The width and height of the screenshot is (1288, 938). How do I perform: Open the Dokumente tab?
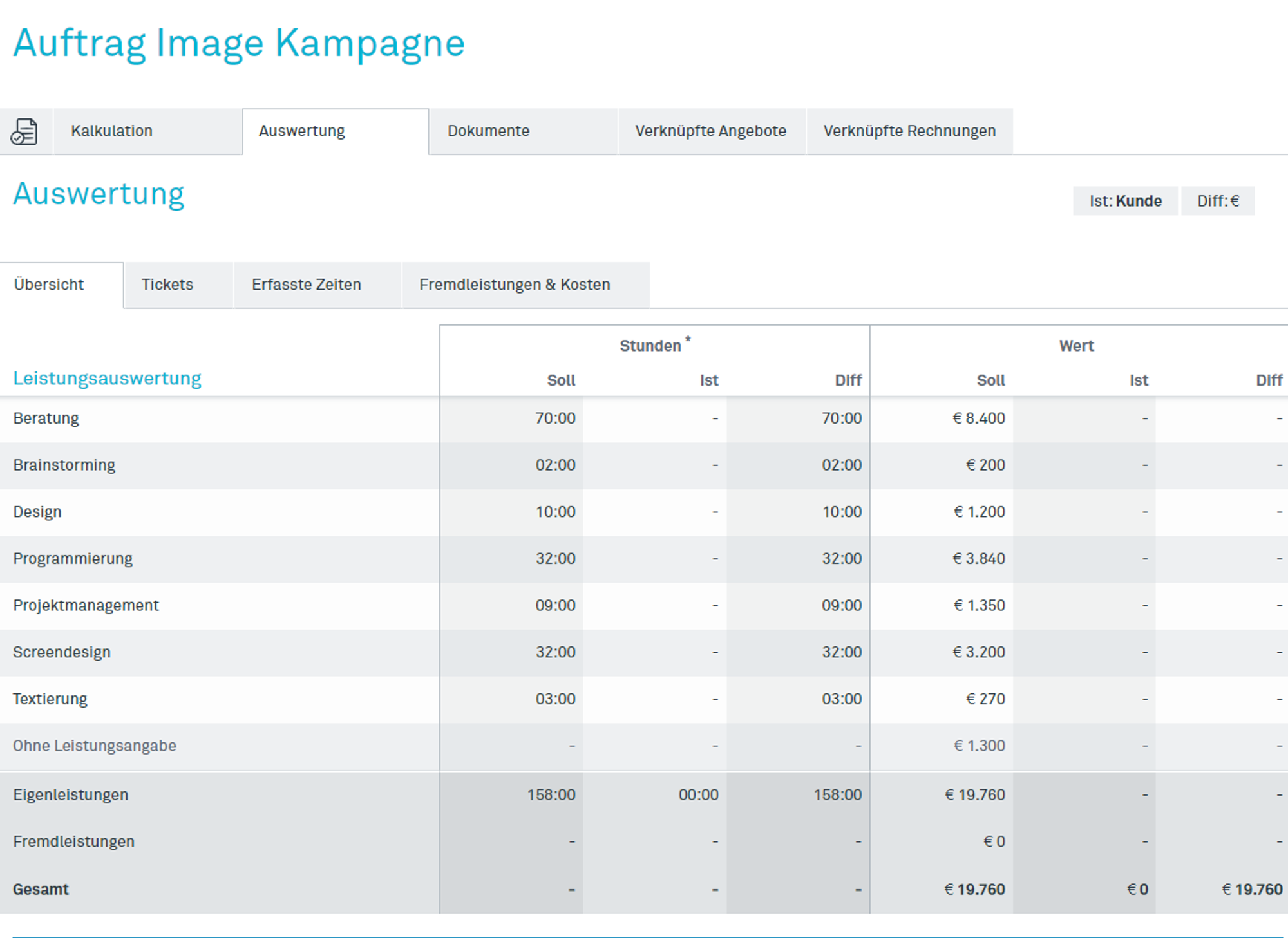pyautogui.click(x=523, y=131)
